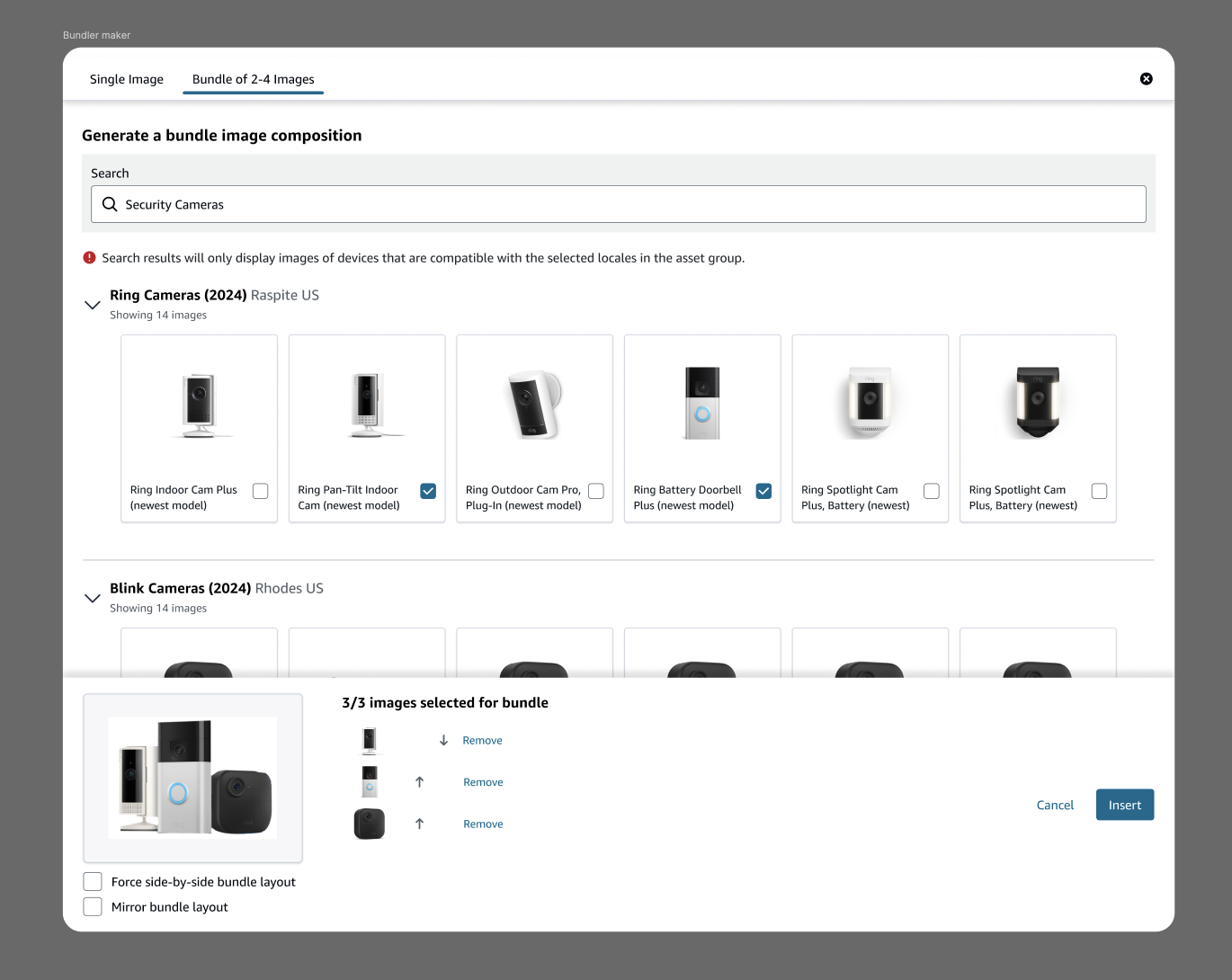Image resolution: width=1232 pixels, height=980 pixels.
Task: Switch to the Single Image tab
Action: (x=127, y=79)
